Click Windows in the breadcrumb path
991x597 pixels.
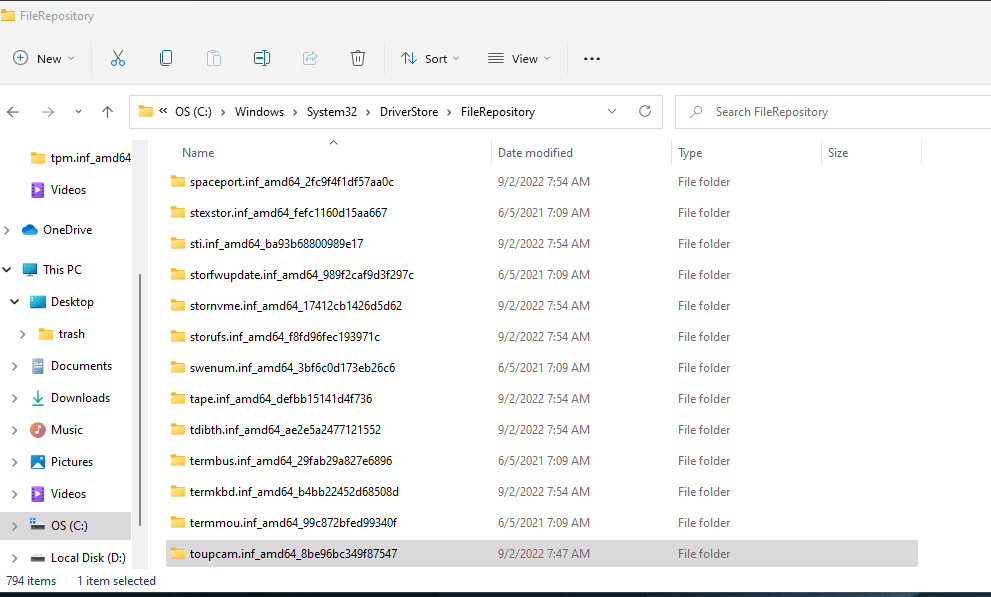pos(259,112)
